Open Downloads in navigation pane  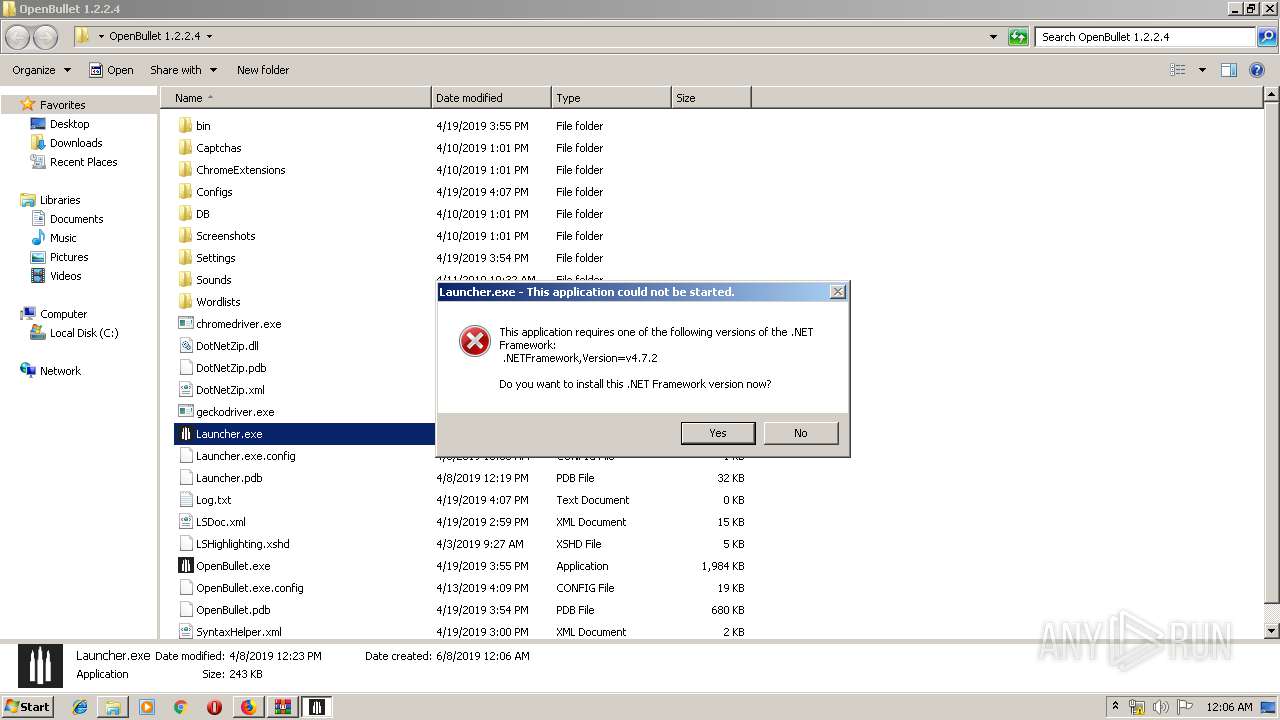pos(76,143)
